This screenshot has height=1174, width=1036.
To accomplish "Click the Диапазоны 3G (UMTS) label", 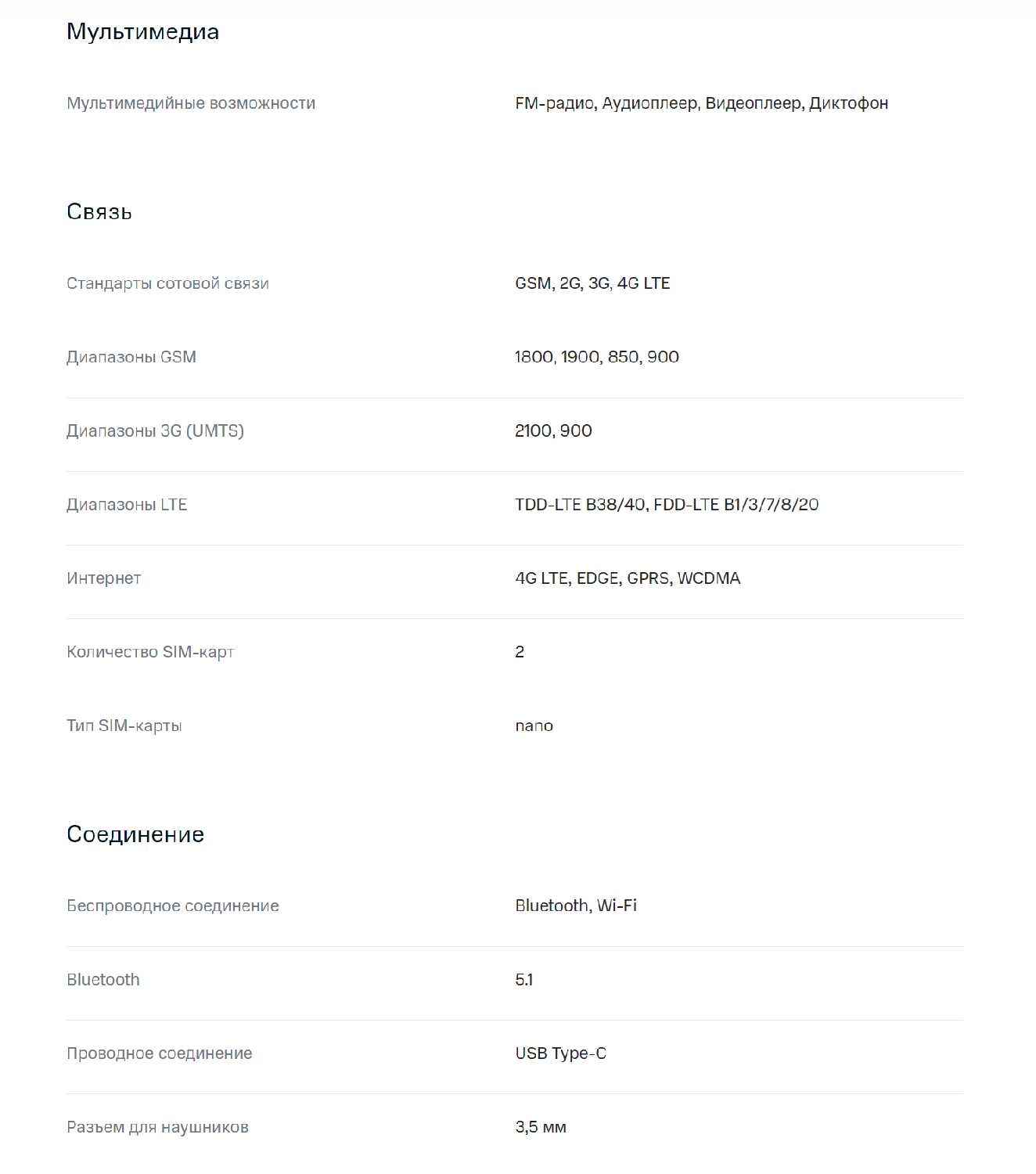I will point(155,430).
